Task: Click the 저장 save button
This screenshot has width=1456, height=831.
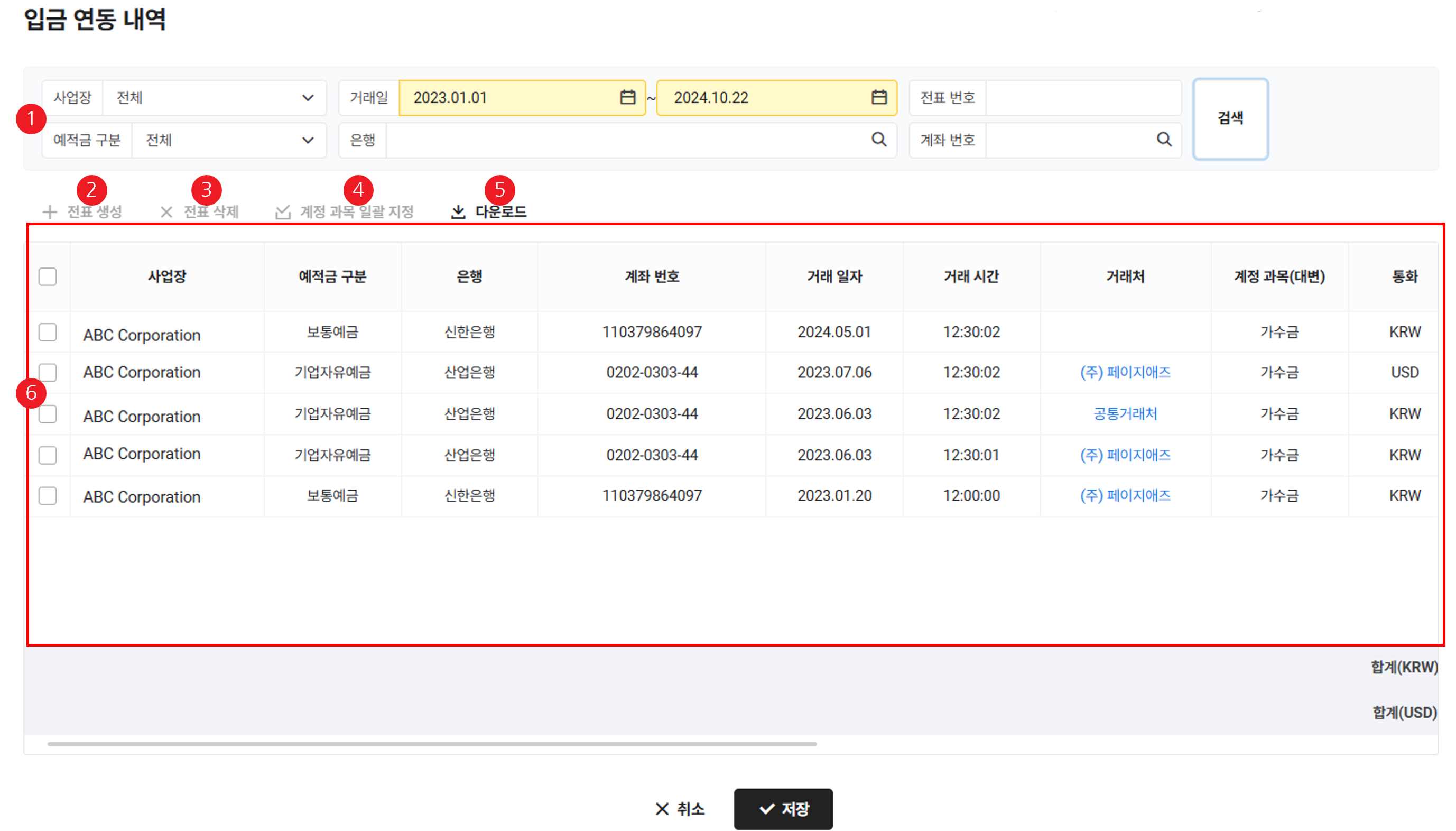Action: pos(783,809)
